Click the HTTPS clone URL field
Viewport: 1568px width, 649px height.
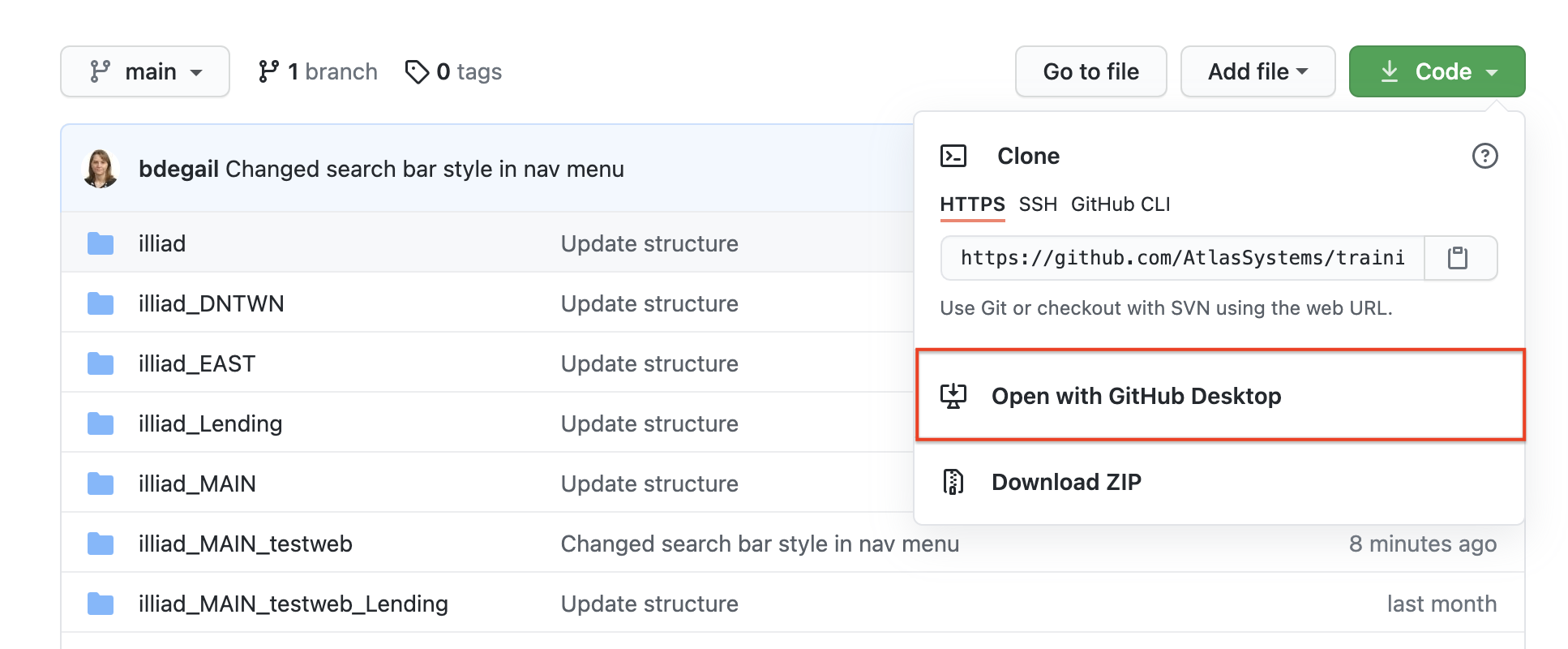[1182, 258]
